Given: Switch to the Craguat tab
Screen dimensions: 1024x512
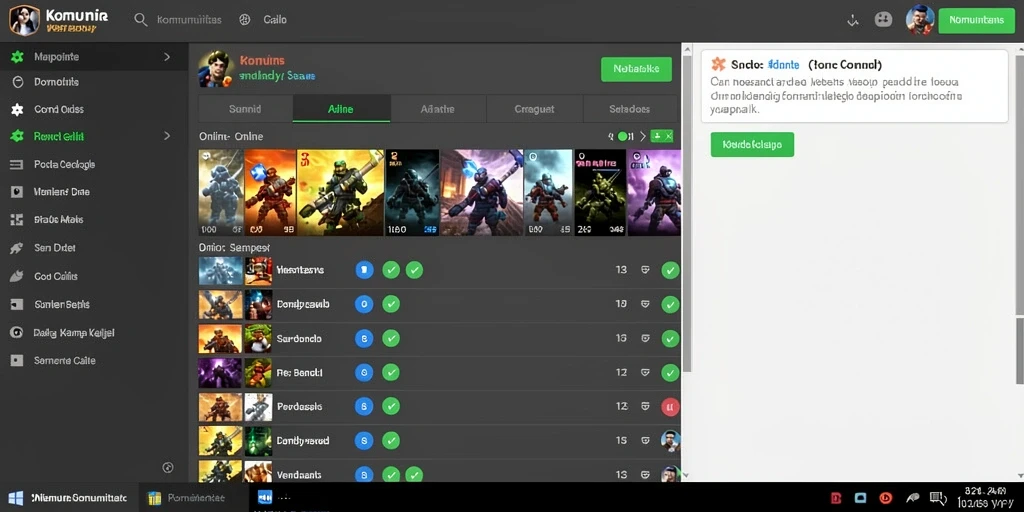Looking at the screenshot, I should pos(534,109).
